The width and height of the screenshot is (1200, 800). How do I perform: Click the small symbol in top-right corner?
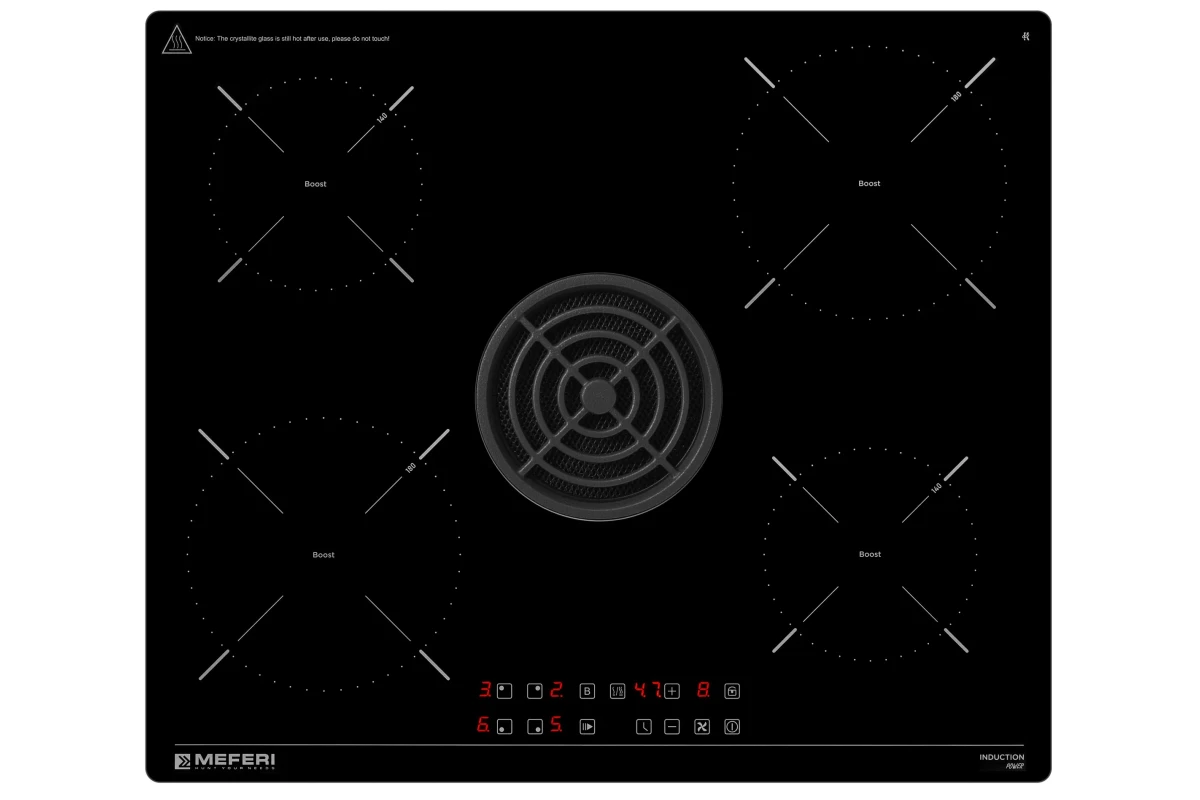[1025, 37]
